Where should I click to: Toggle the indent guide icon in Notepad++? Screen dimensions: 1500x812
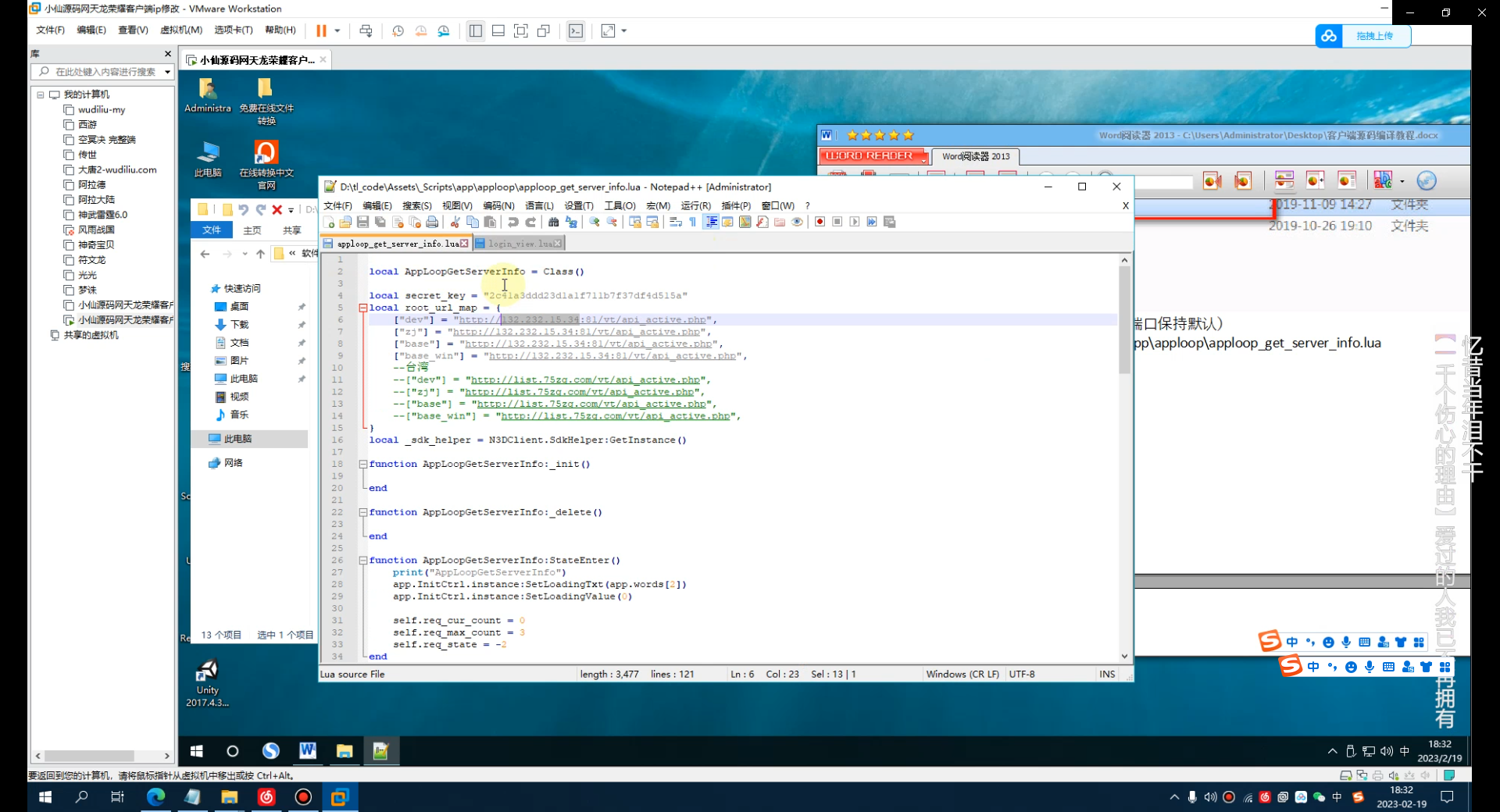(x=711, y=223)
